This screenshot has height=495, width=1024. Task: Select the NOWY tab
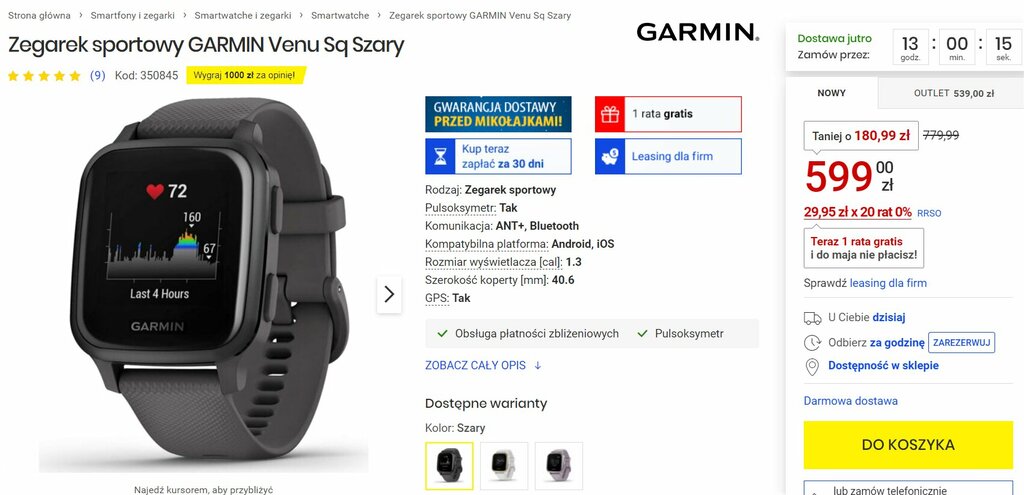[831, 93]
